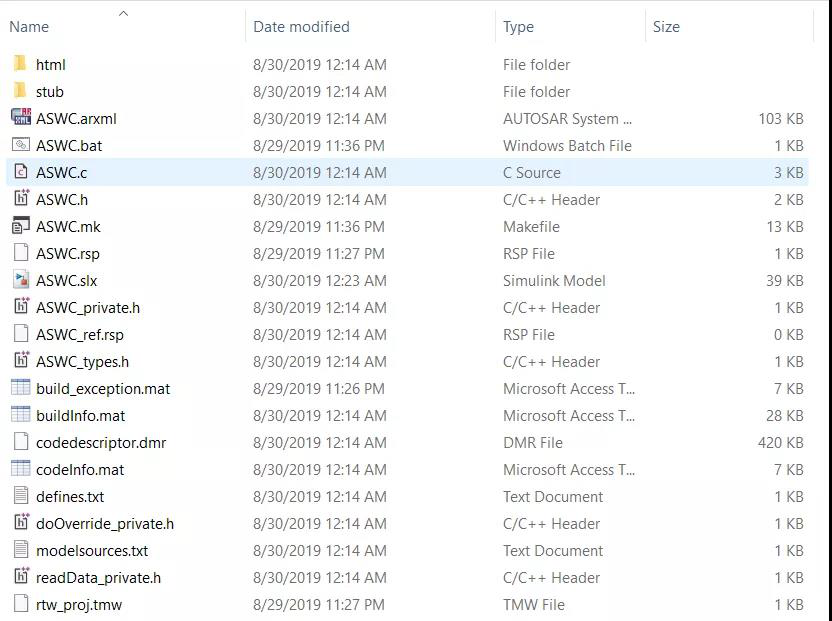Select the rtw_proj.tmw file entry
The image size is (832, 621).
(x=407, y=605)
